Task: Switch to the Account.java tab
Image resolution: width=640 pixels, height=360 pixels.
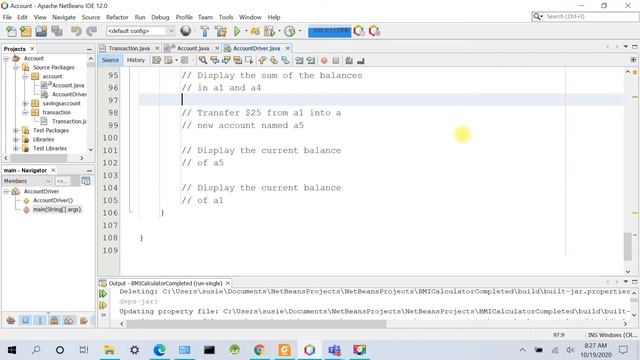Action: coord(193,48)
